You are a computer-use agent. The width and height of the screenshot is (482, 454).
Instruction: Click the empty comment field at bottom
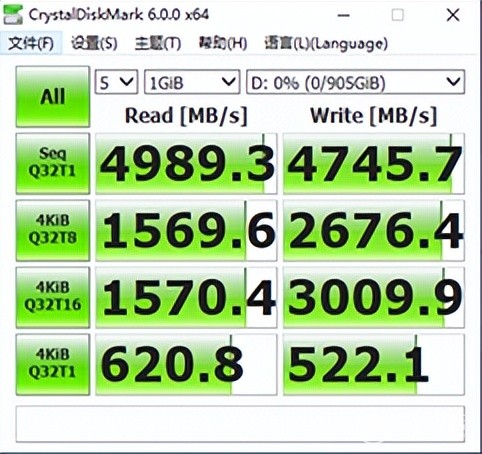(240, 424)
